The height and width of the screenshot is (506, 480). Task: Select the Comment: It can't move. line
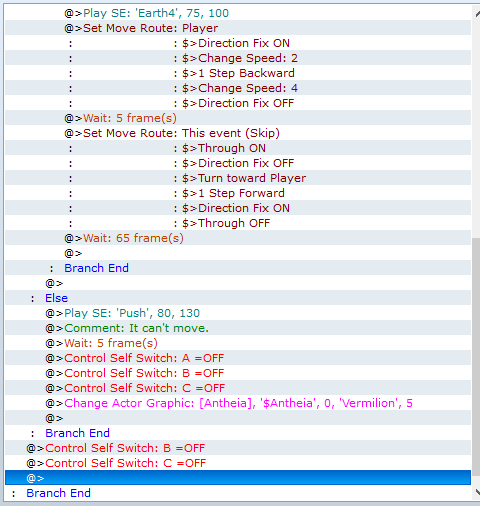click(x=238, y=328)
